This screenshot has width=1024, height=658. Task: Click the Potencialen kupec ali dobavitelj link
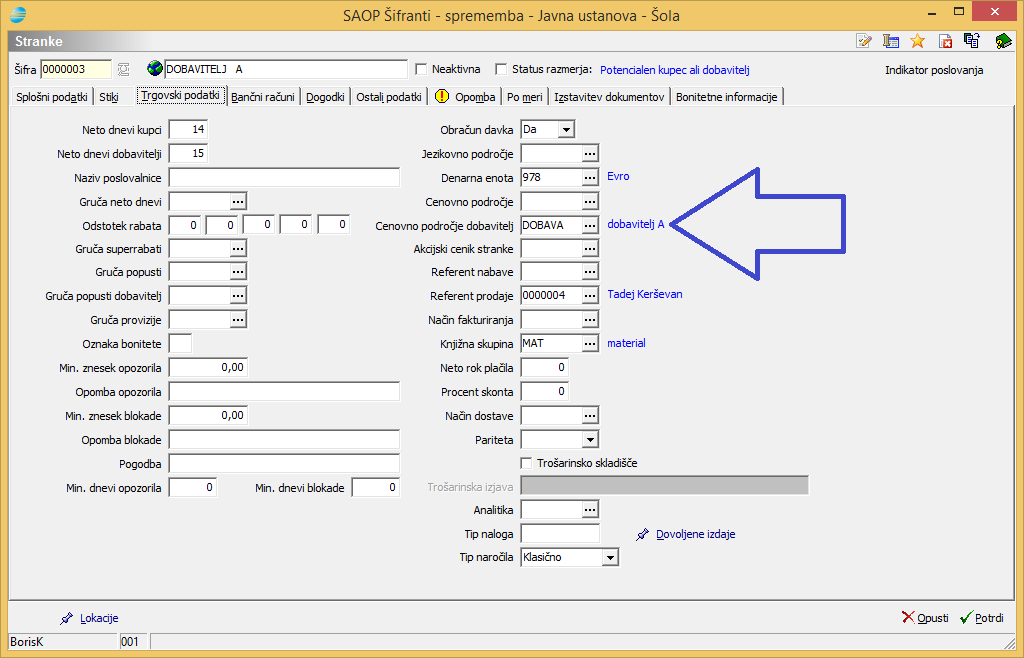click(675, 70)
